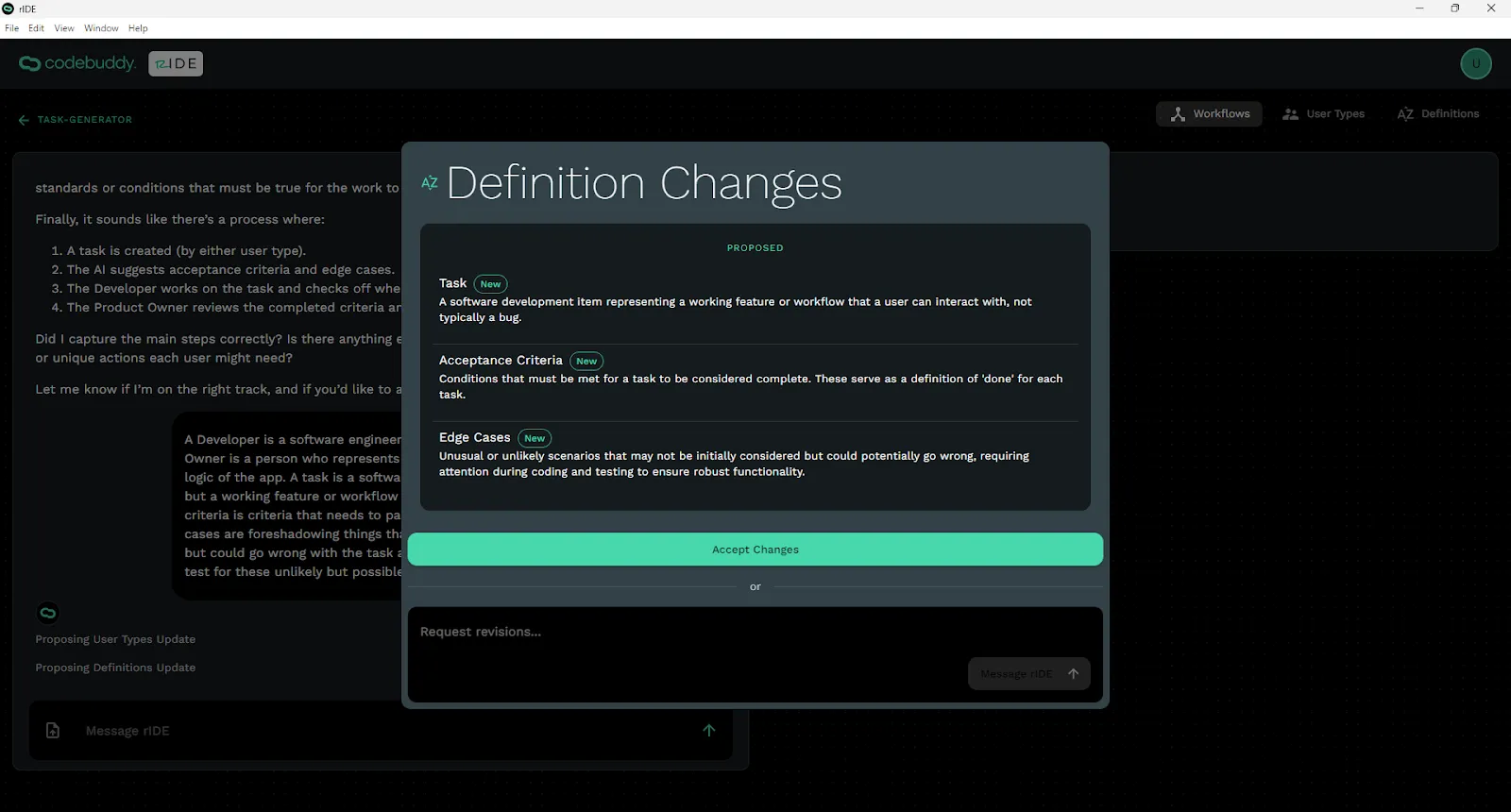The image size is (1511, 812).
Task: Click the Definition Changes heading
Action: point(644,183)
